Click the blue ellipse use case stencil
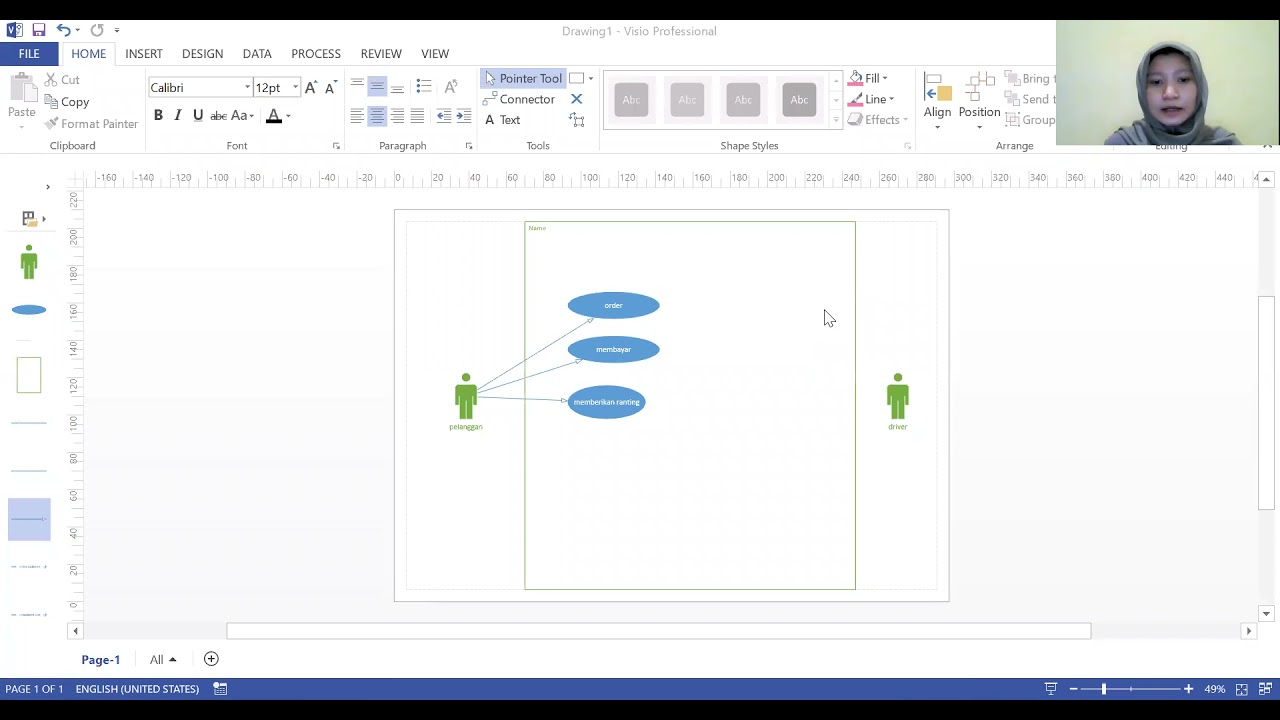This screenshot has height=720, width=1280. 29,310
